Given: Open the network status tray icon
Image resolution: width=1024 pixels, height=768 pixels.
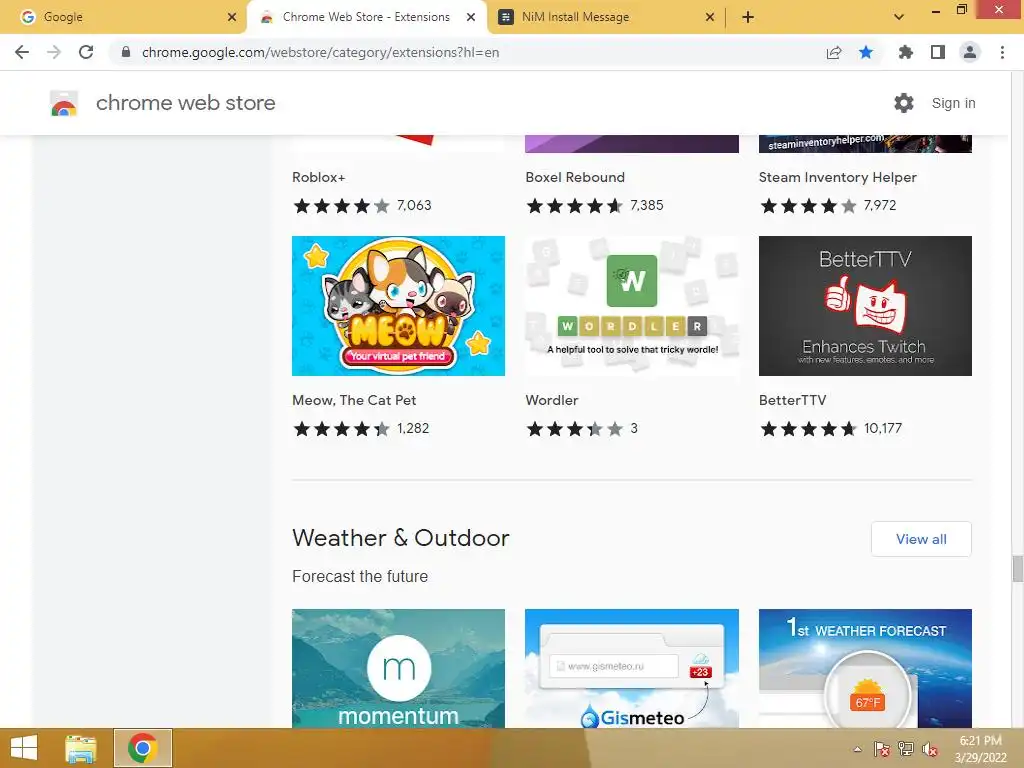Looking at the screenshot, I should [x=906, y=749].
